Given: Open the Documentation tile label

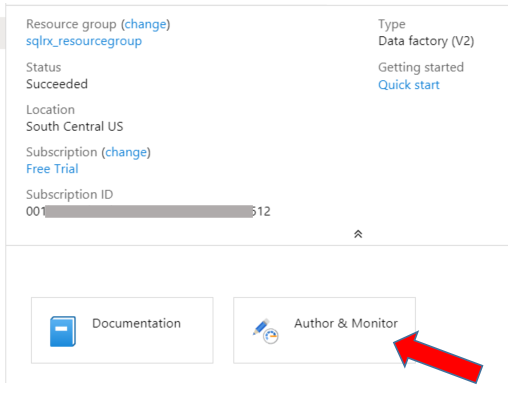Looking at the screenshot, I should coord(136,323).
